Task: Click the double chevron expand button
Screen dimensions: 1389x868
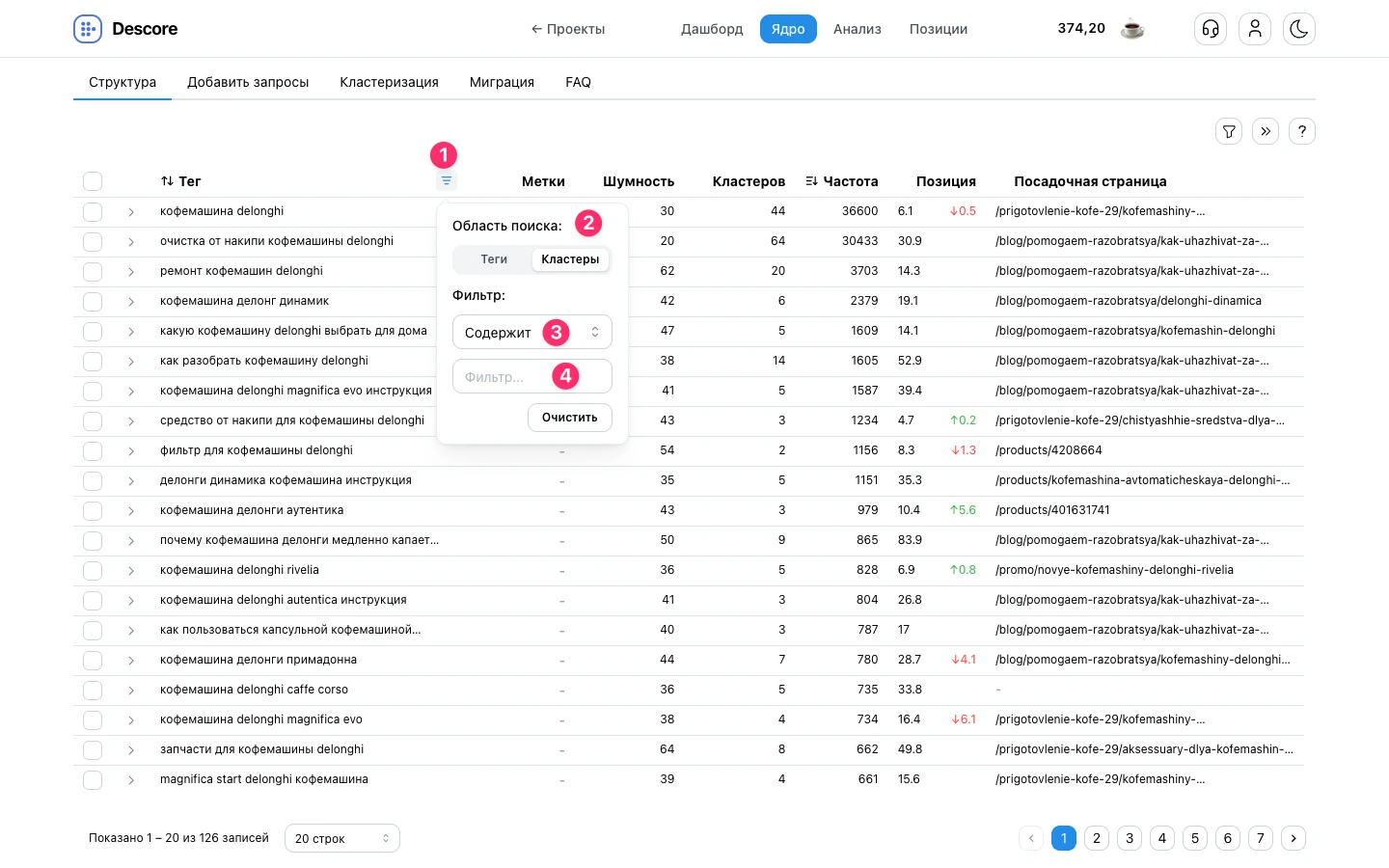Action: (1266, 131)
